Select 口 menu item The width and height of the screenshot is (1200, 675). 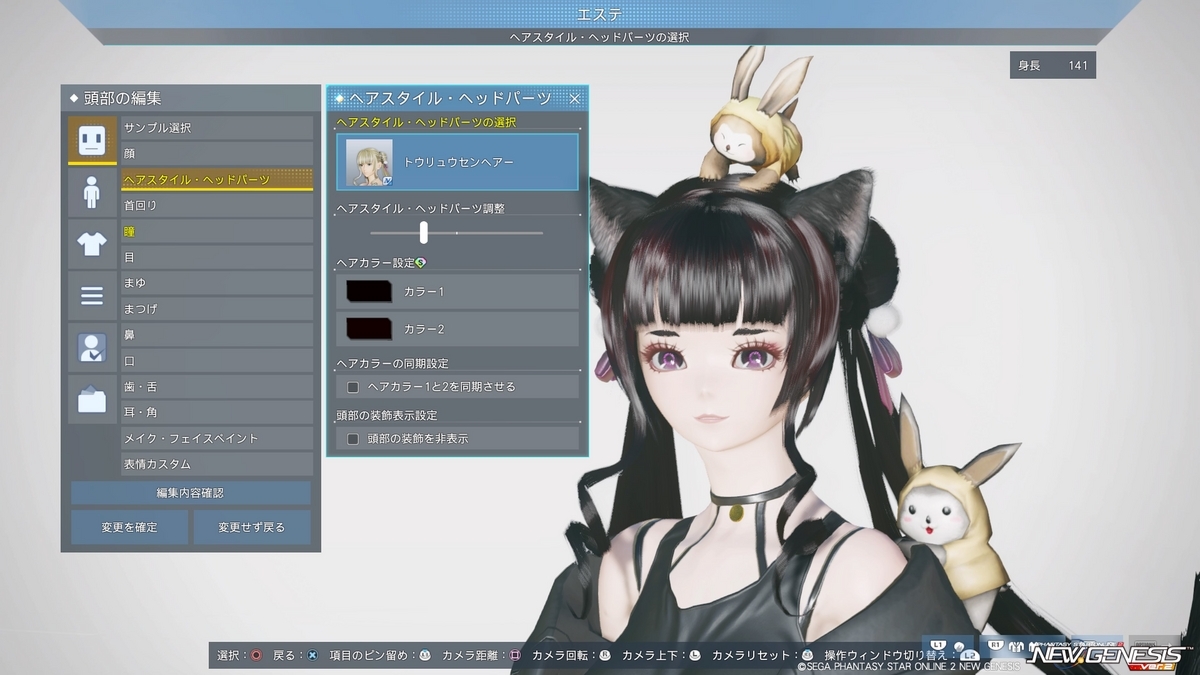(x=217, y=361)
